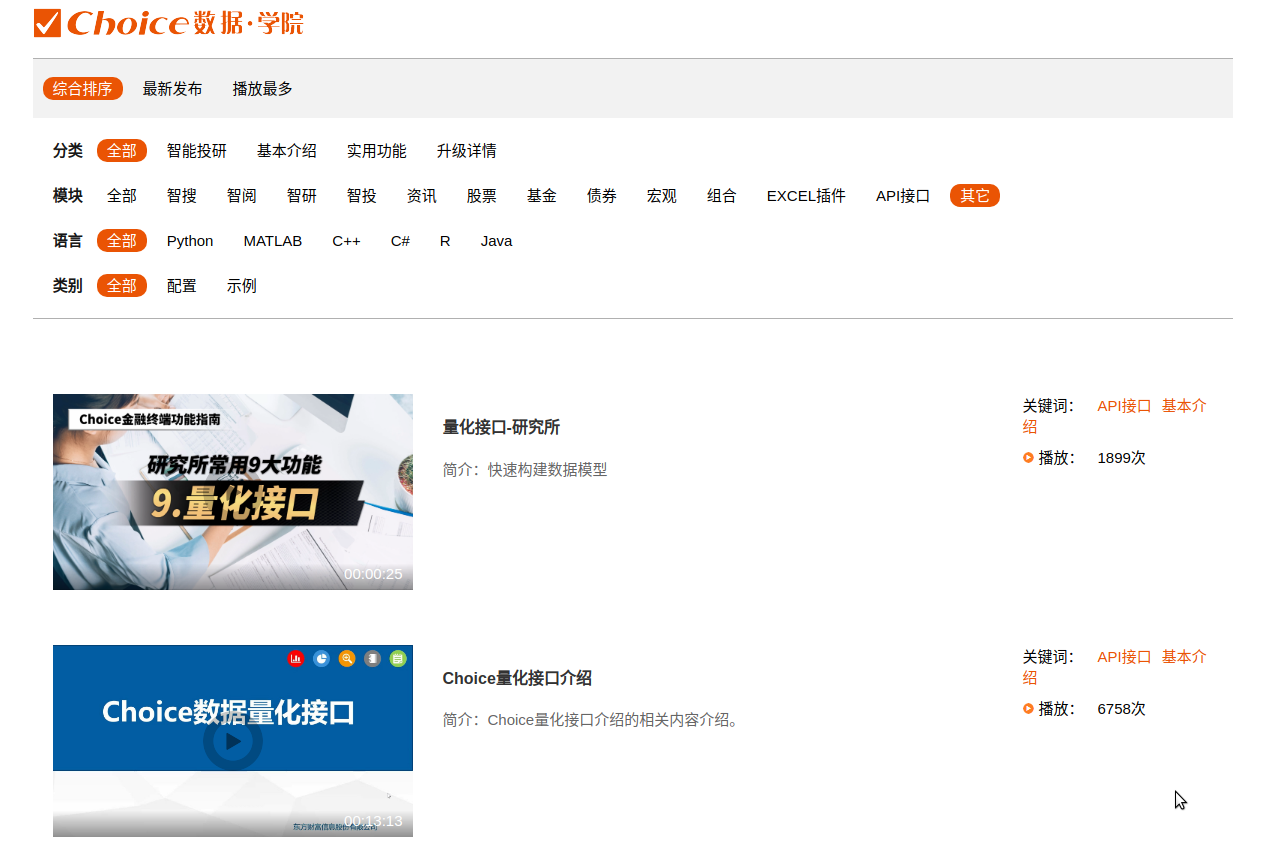Filter module by 股票

(482, 195)
